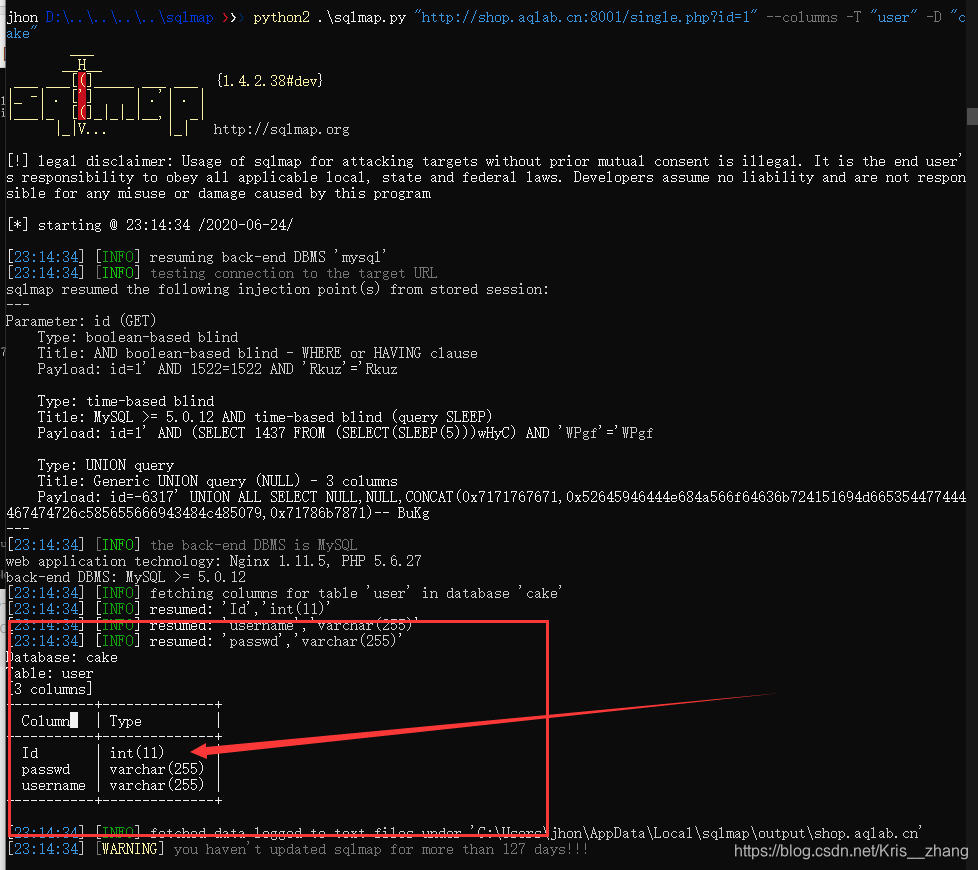Image resolution: width=978 pixels, height=870 pixels.
Task: Click the Id column name cell
Action: [x=30, y=753]
